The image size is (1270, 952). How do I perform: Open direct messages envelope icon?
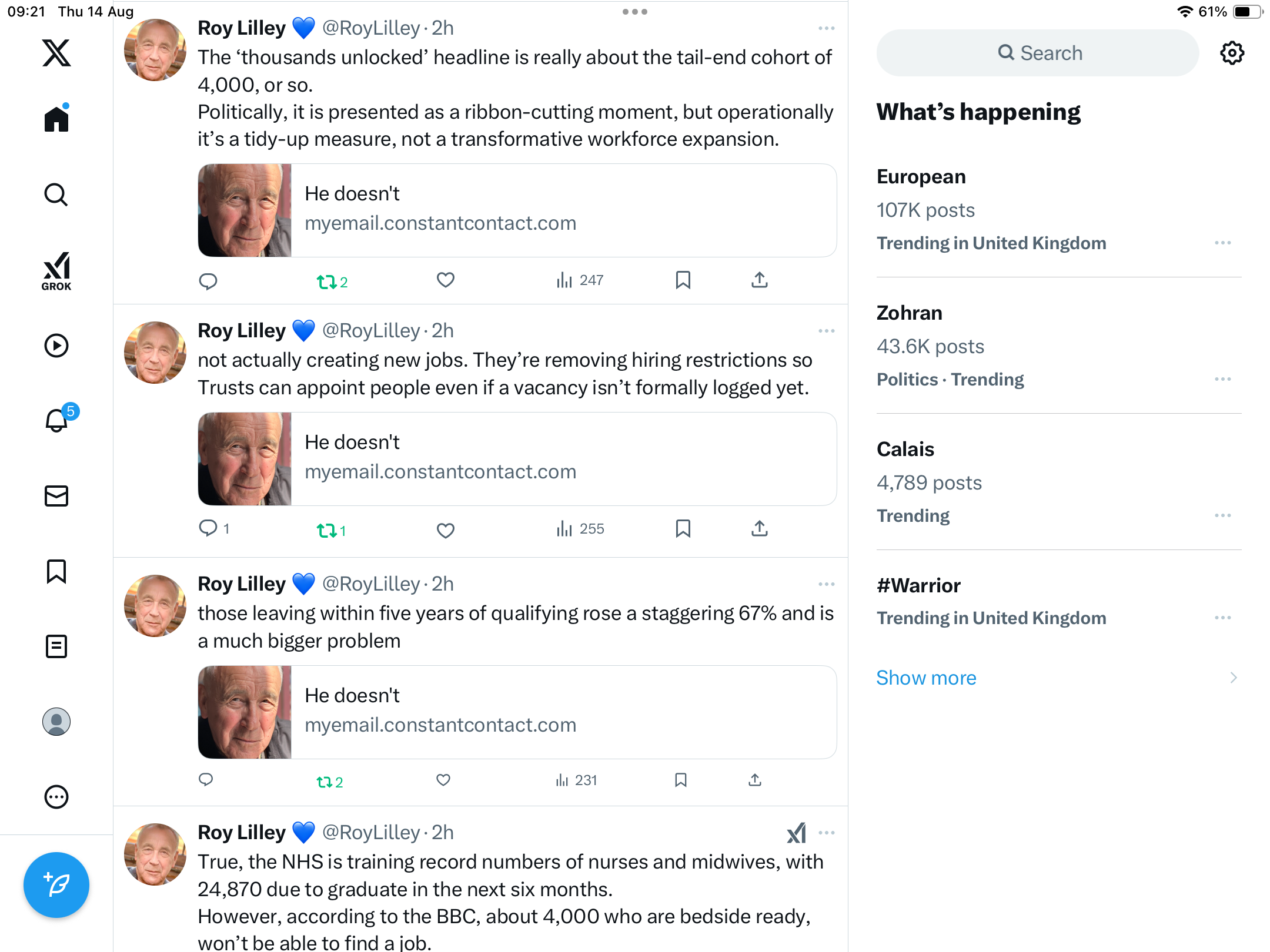coord(56,496)
